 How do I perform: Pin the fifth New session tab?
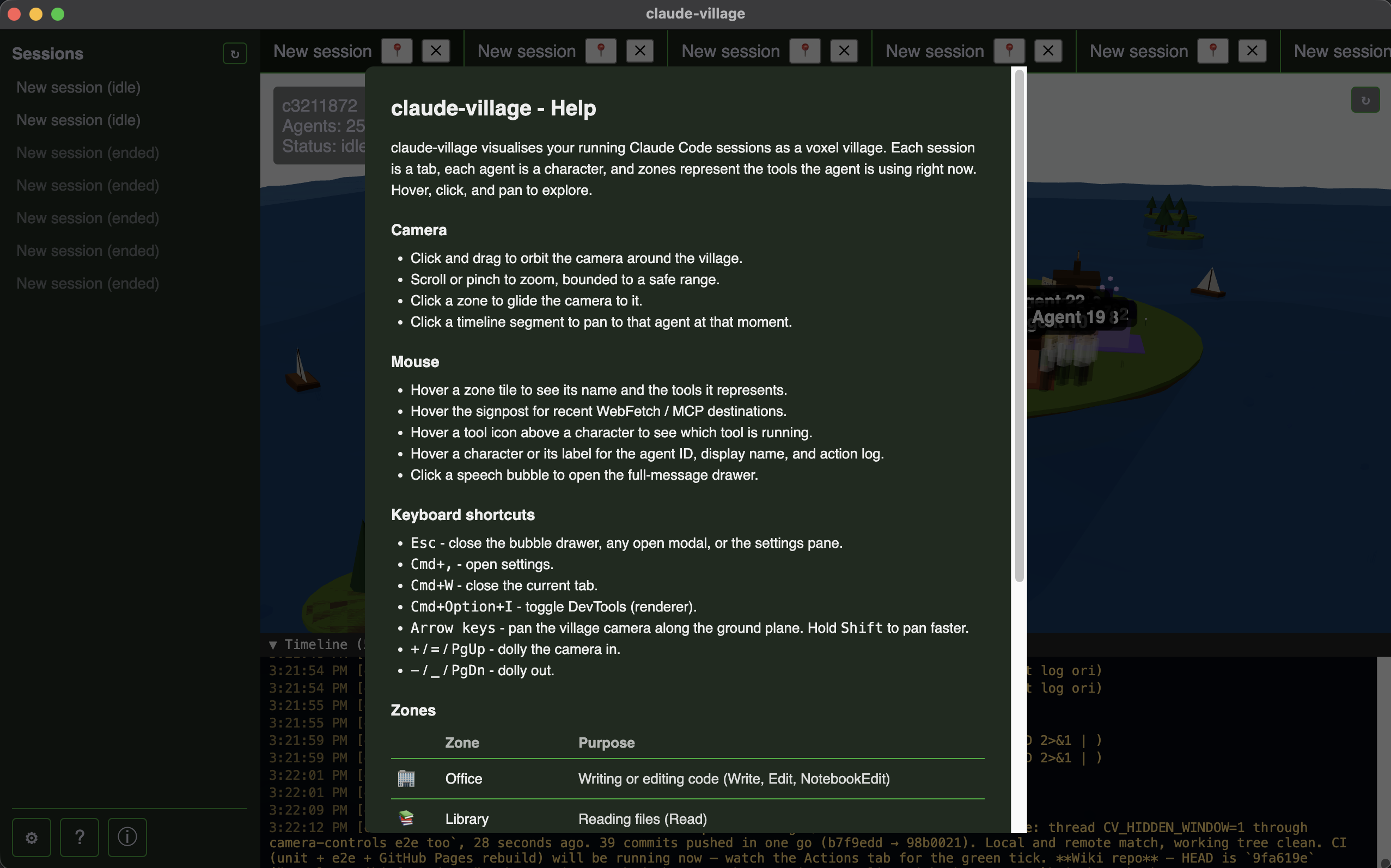tap(1212, 51)
